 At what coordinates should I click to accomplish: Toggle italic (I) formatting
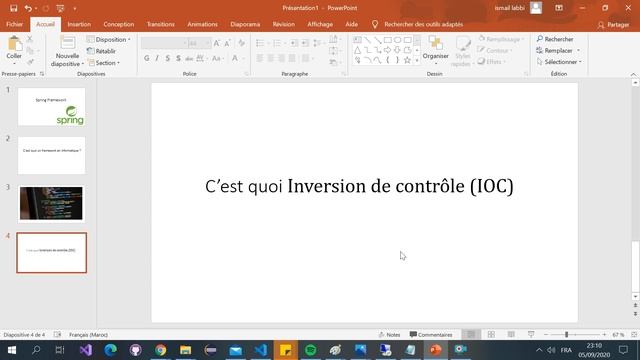157,59
